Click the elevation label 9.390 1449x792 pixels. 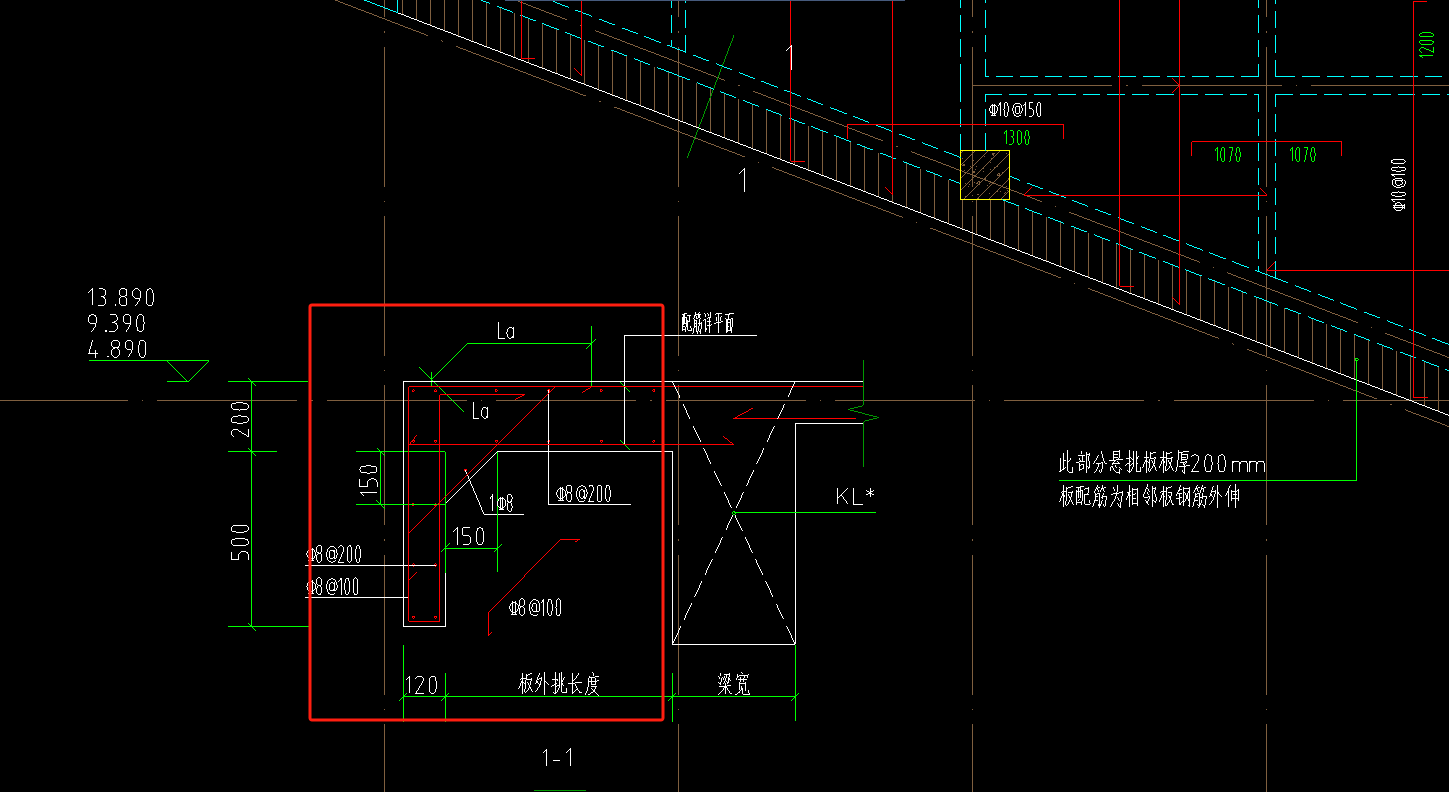point(117,323)
